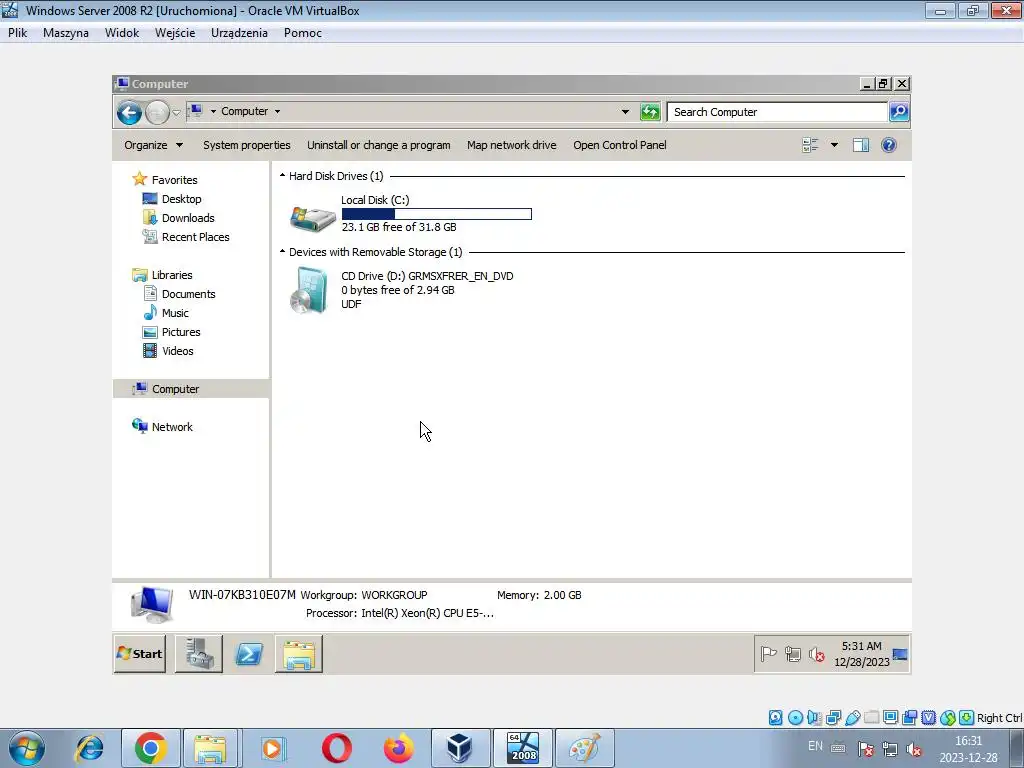This screenshot has width=1024, height=768.
Task: Open the Pomoc menu
Action: pos(302,33)
